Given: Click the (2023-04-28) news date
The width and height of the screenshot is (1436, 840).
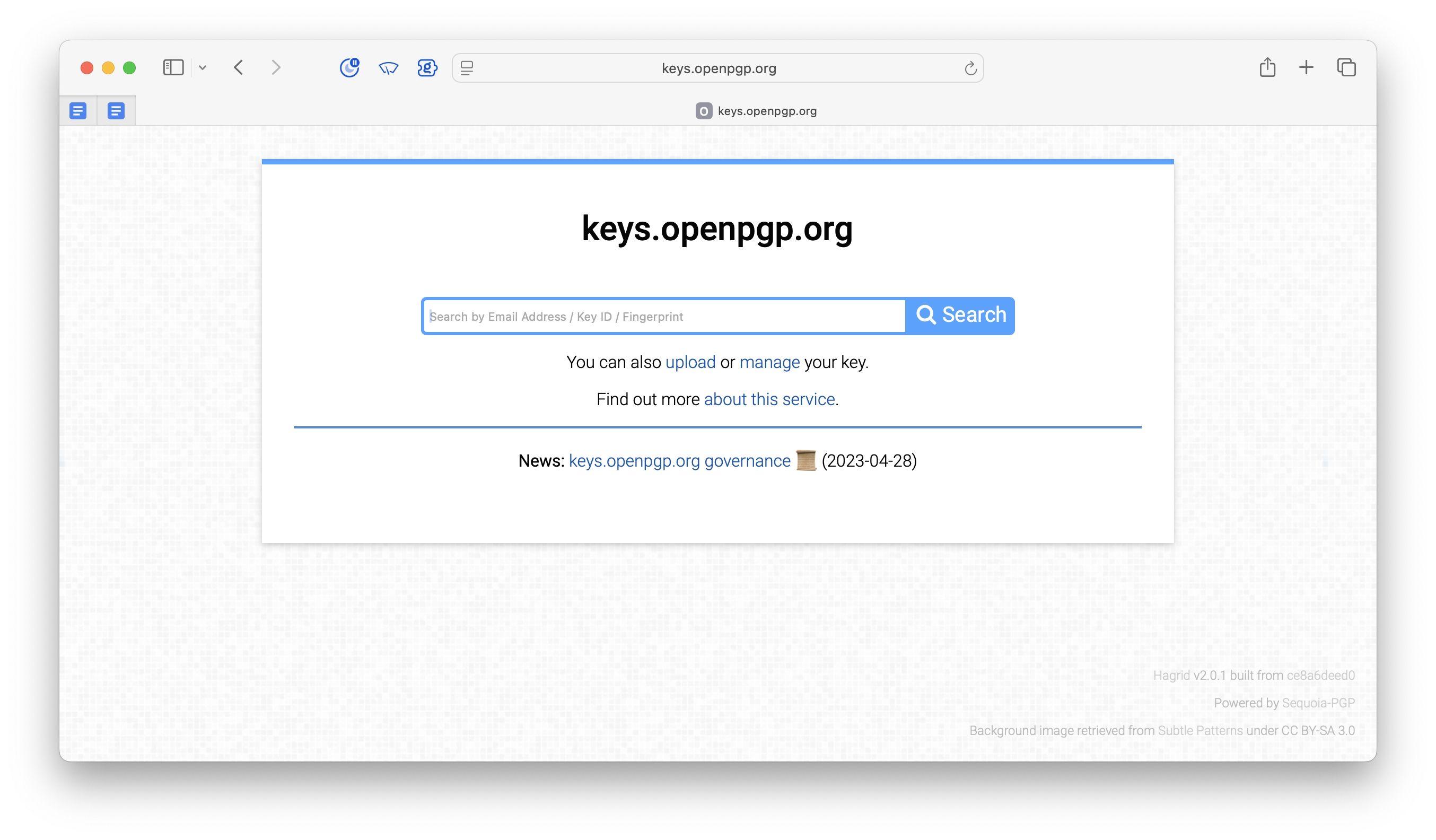Looking at the screenshot, I should (x=869, y=461).
